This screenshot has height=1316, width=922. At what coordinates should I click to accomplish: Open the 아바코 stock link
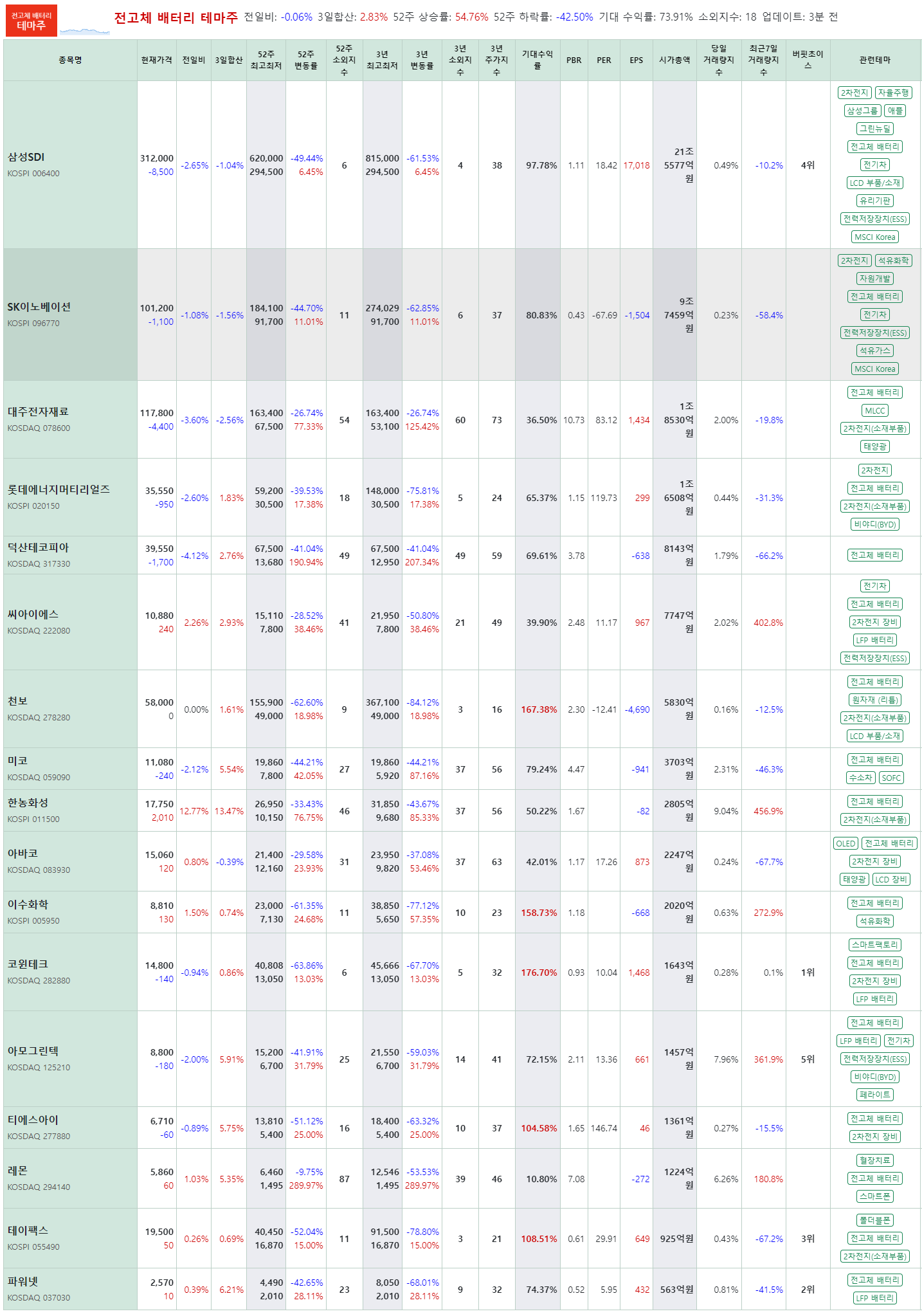pyautogui.click(x=23, y=854)
